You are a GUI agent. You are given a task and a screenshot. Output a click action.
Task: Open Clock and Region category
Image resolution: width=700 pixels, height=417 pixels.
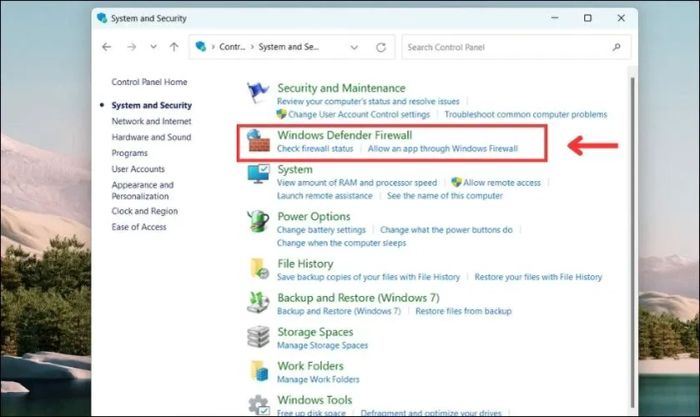[x=145, y=211]
